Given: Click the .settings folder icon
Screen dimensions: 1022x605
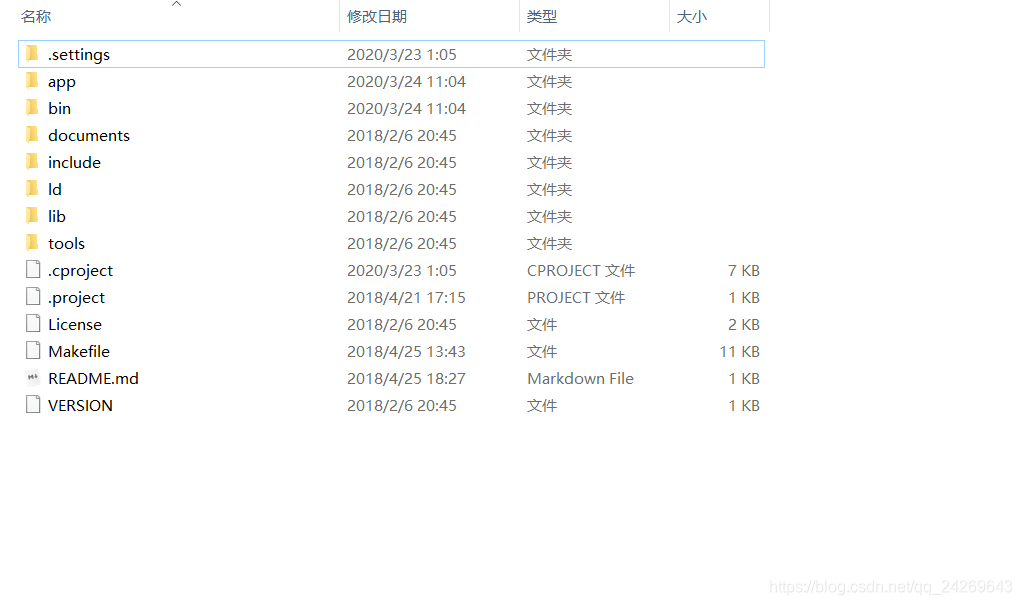Looking at the screenshot, I should point(31,54).
